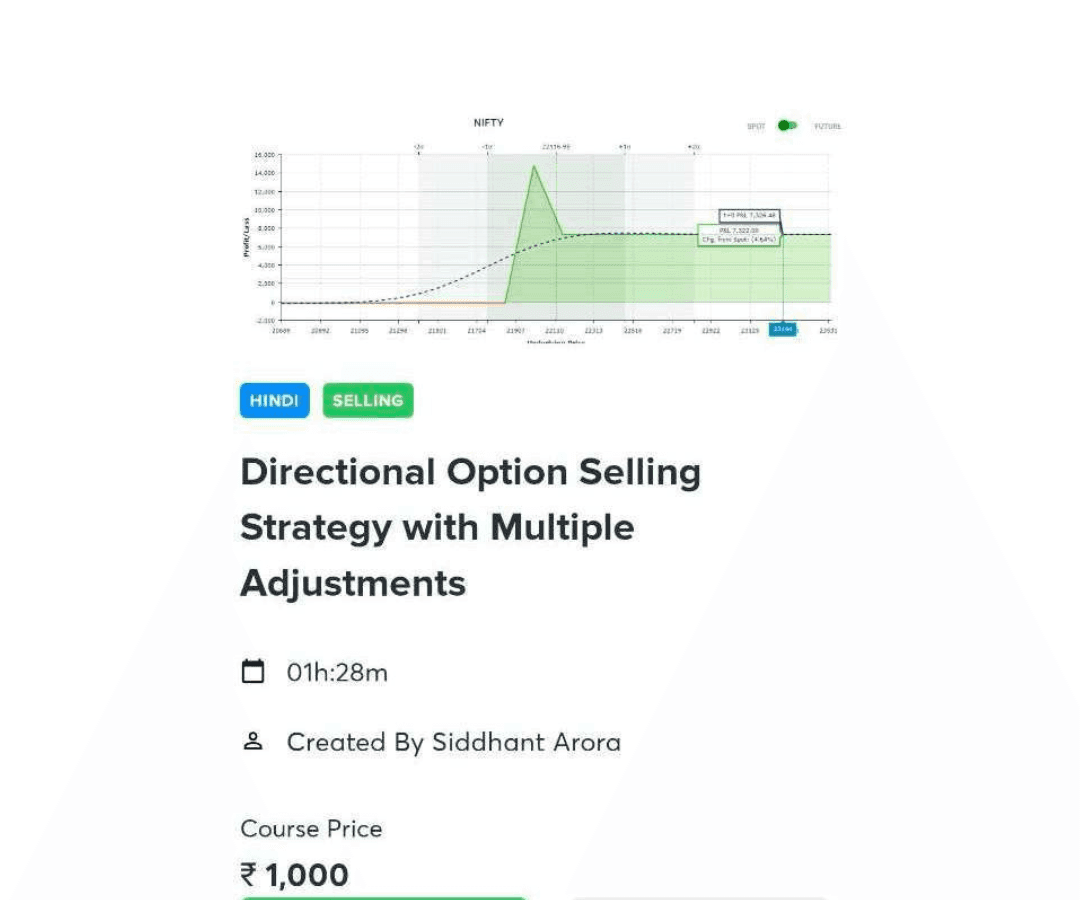
Task: Click the calendar icon beside course duration
Action: (254, 671)
